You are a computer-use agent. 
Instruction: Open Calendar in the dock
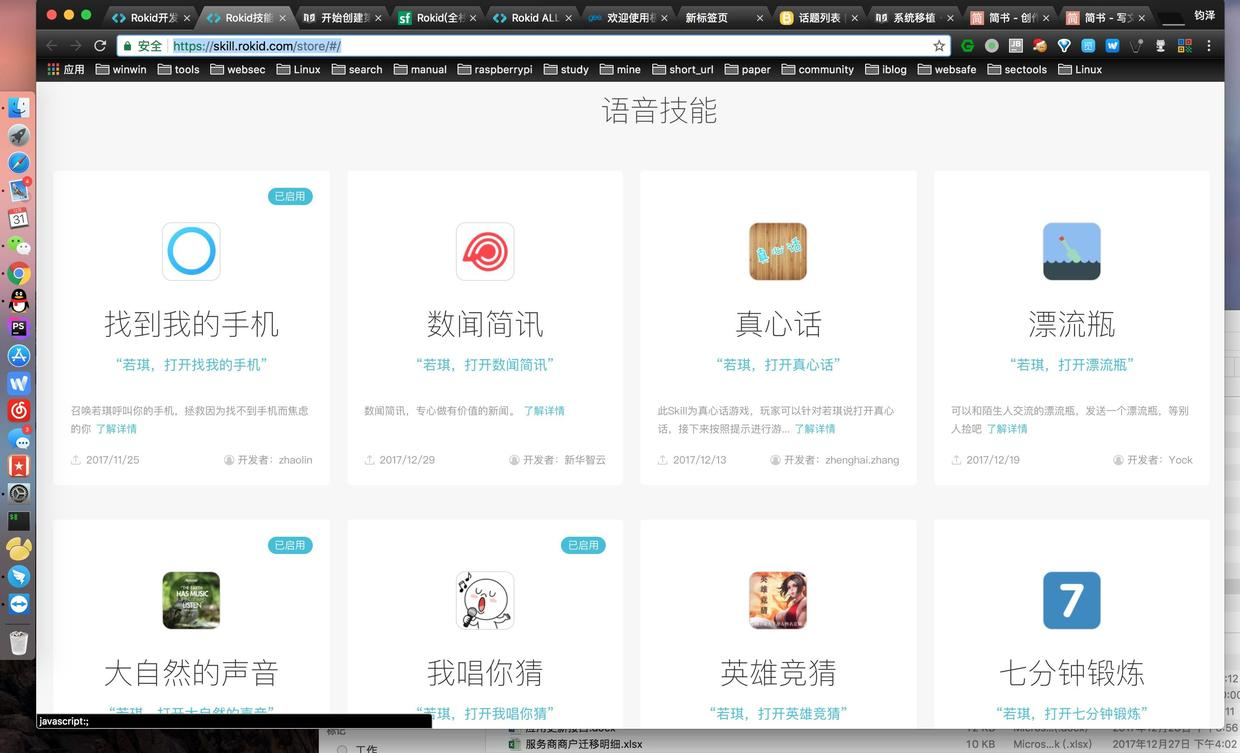tap(19, 218)
